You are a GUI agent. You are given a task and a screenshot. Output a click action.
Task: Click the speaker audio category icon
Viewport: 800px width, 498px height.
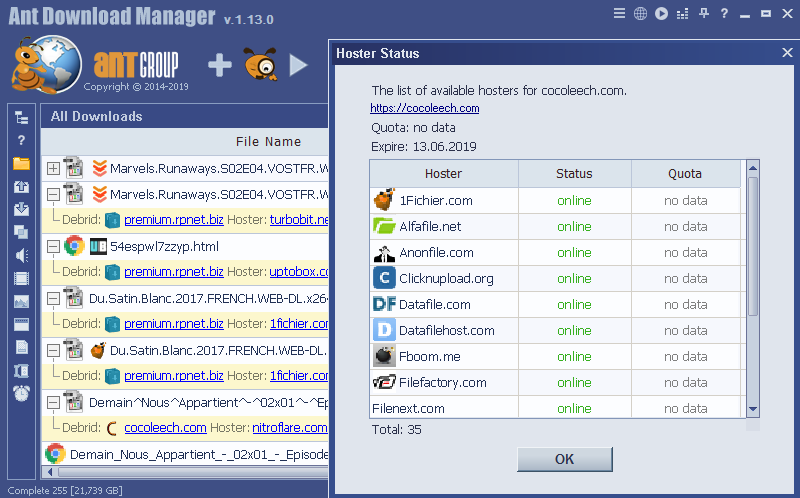pyautogui.click(x=21, y=255)
